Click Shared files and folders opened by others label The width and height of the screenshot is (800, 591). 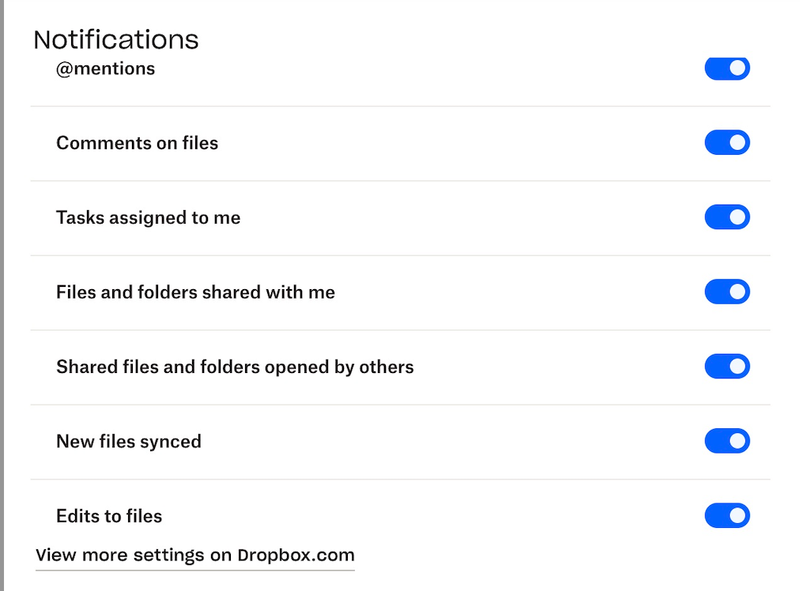pyautogui.click(x=235, y=366)
